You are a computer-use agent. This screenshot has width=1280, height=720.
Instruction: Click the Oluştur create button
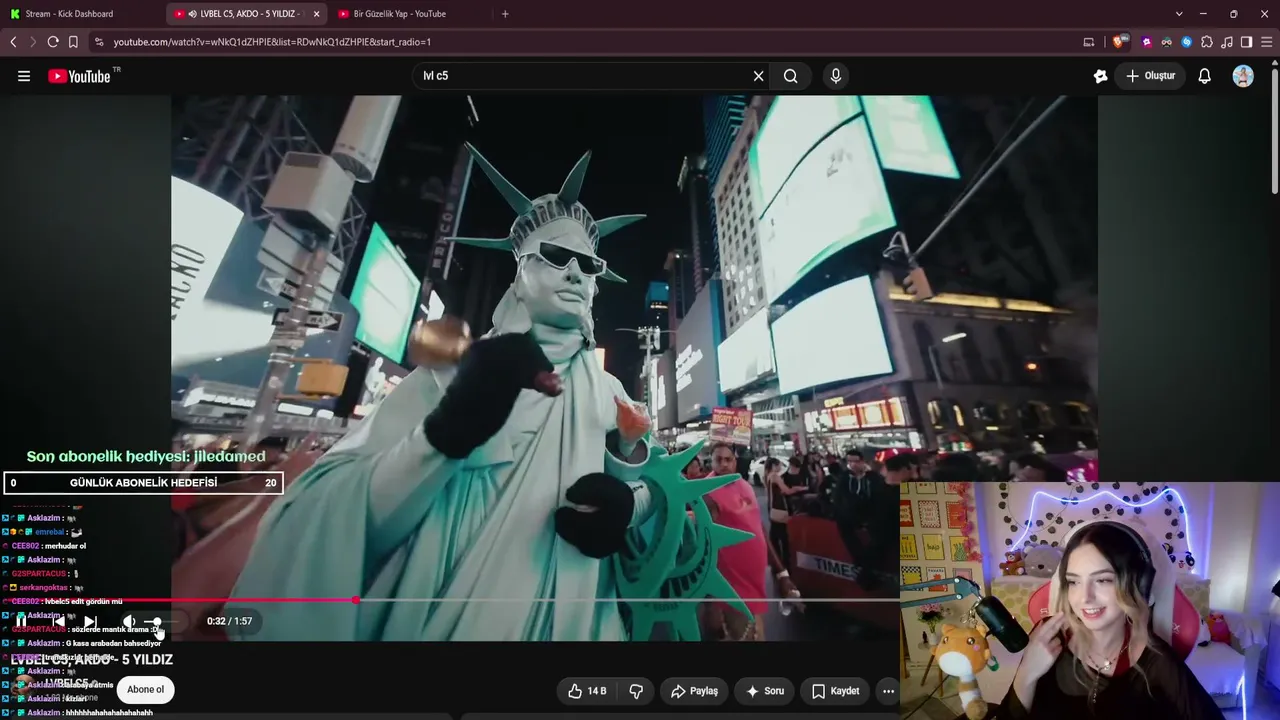coord(1150,76)
